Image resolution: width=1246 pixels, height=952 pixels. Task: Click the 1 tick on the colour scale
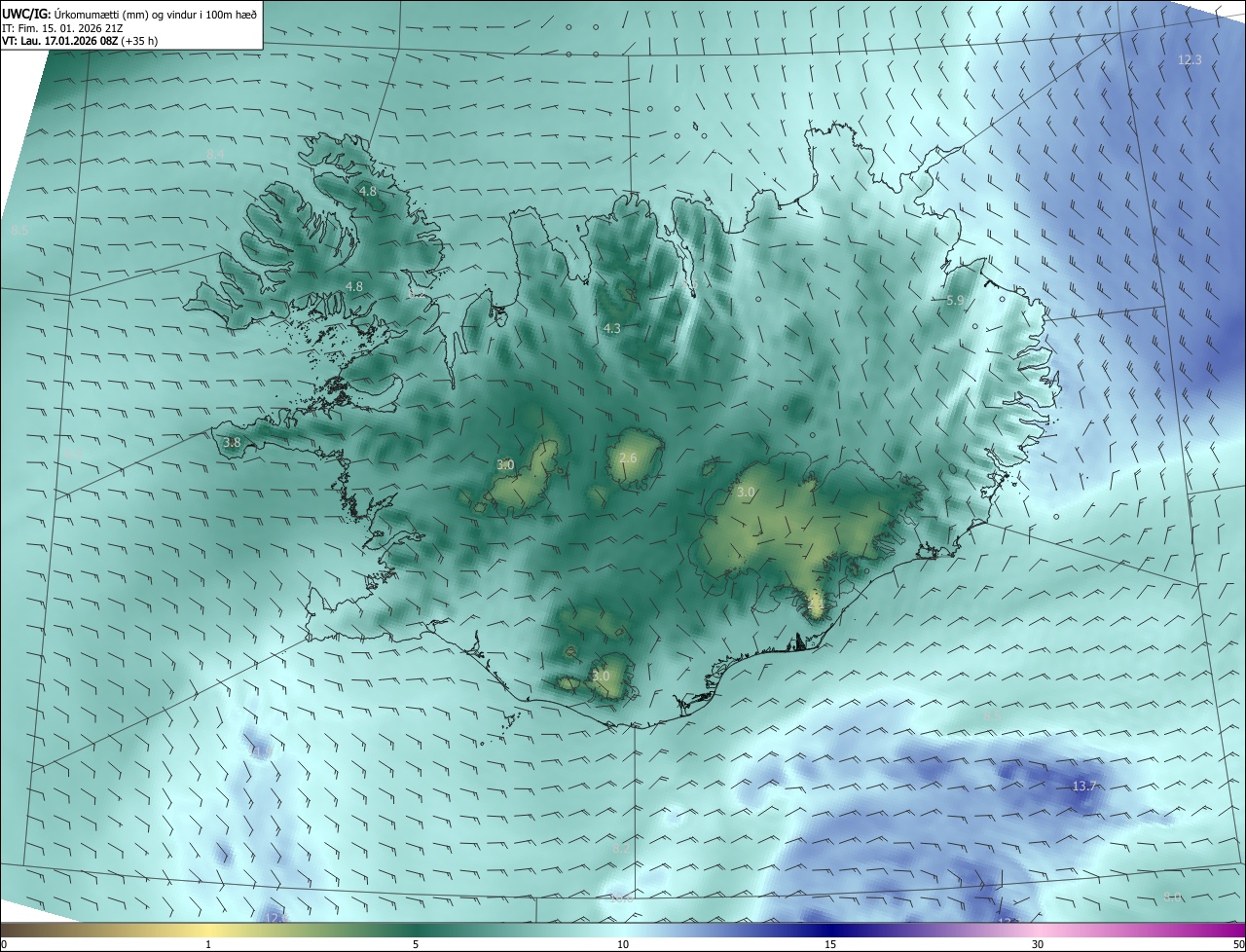[x=208, y=944]
